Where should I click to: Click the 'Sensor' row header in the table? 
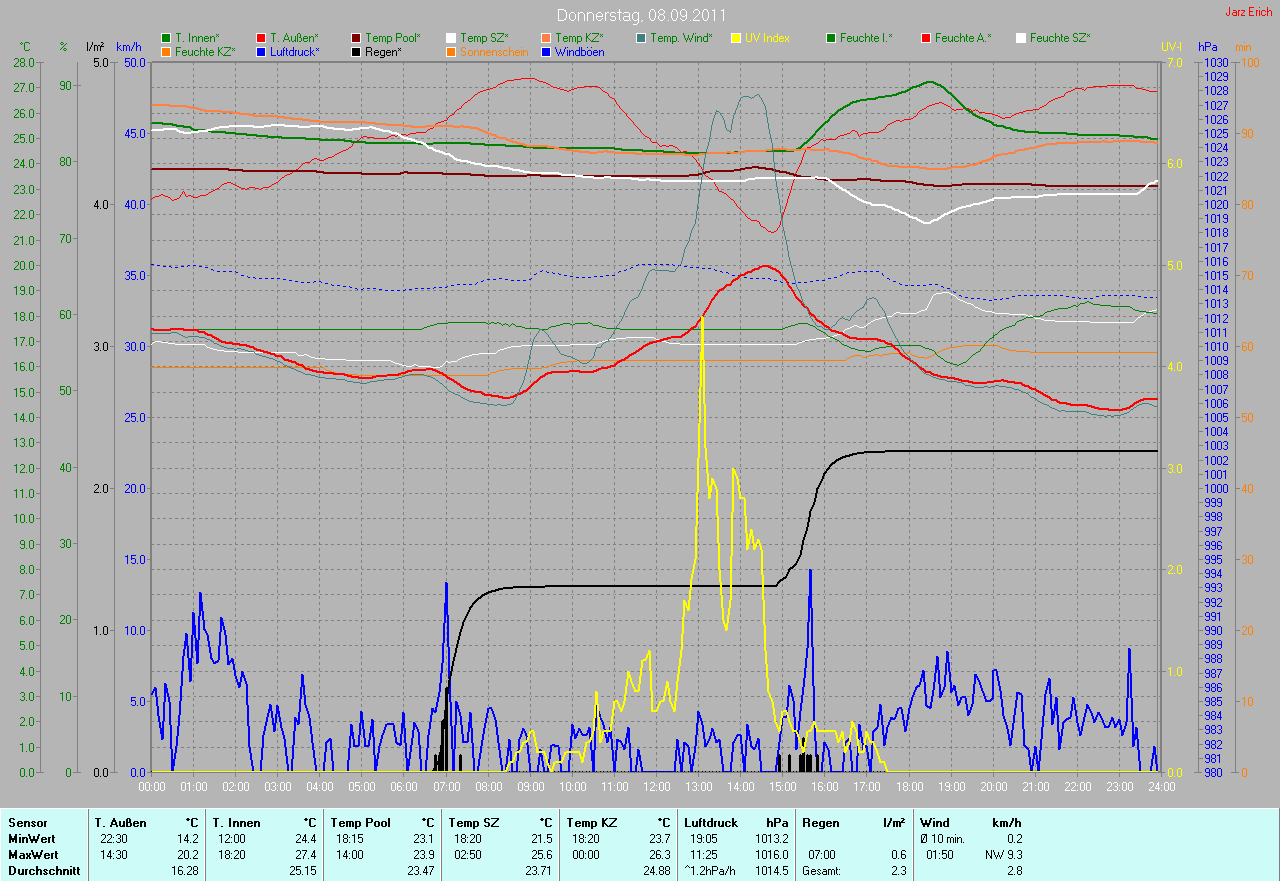(27, 823)
